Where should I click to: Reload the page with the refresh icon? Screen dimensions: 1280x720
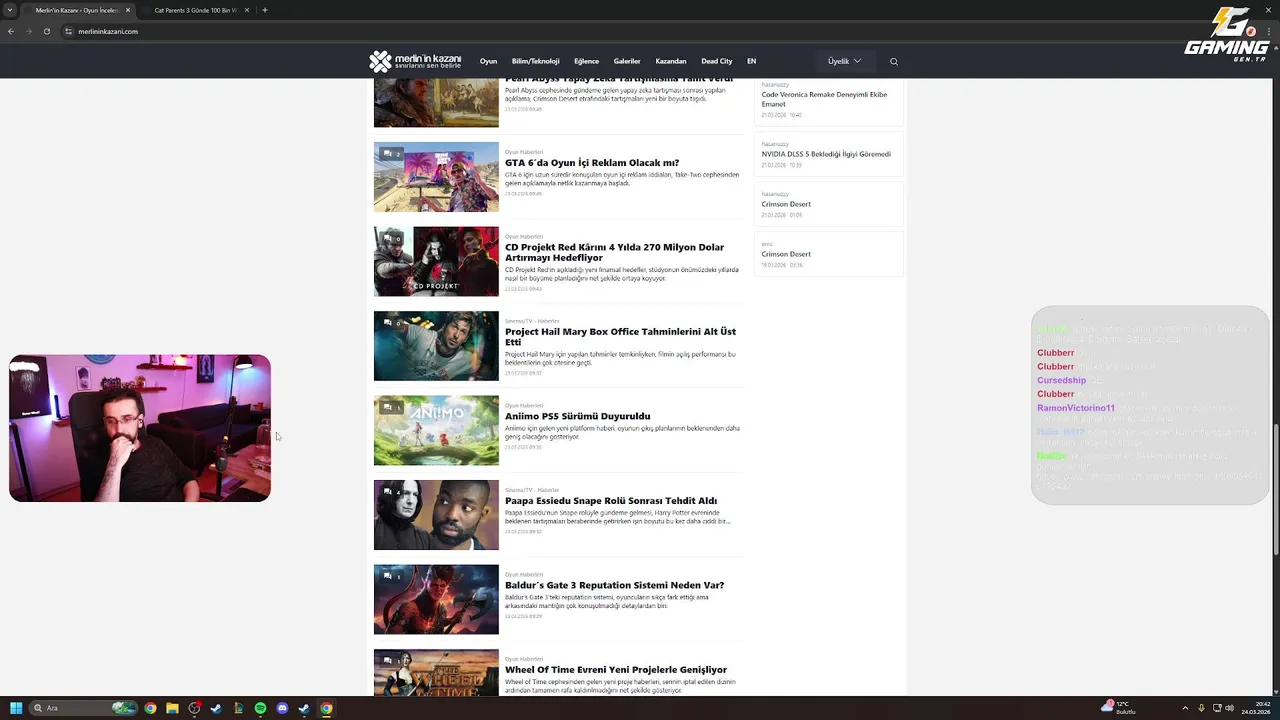pos(46,31)
